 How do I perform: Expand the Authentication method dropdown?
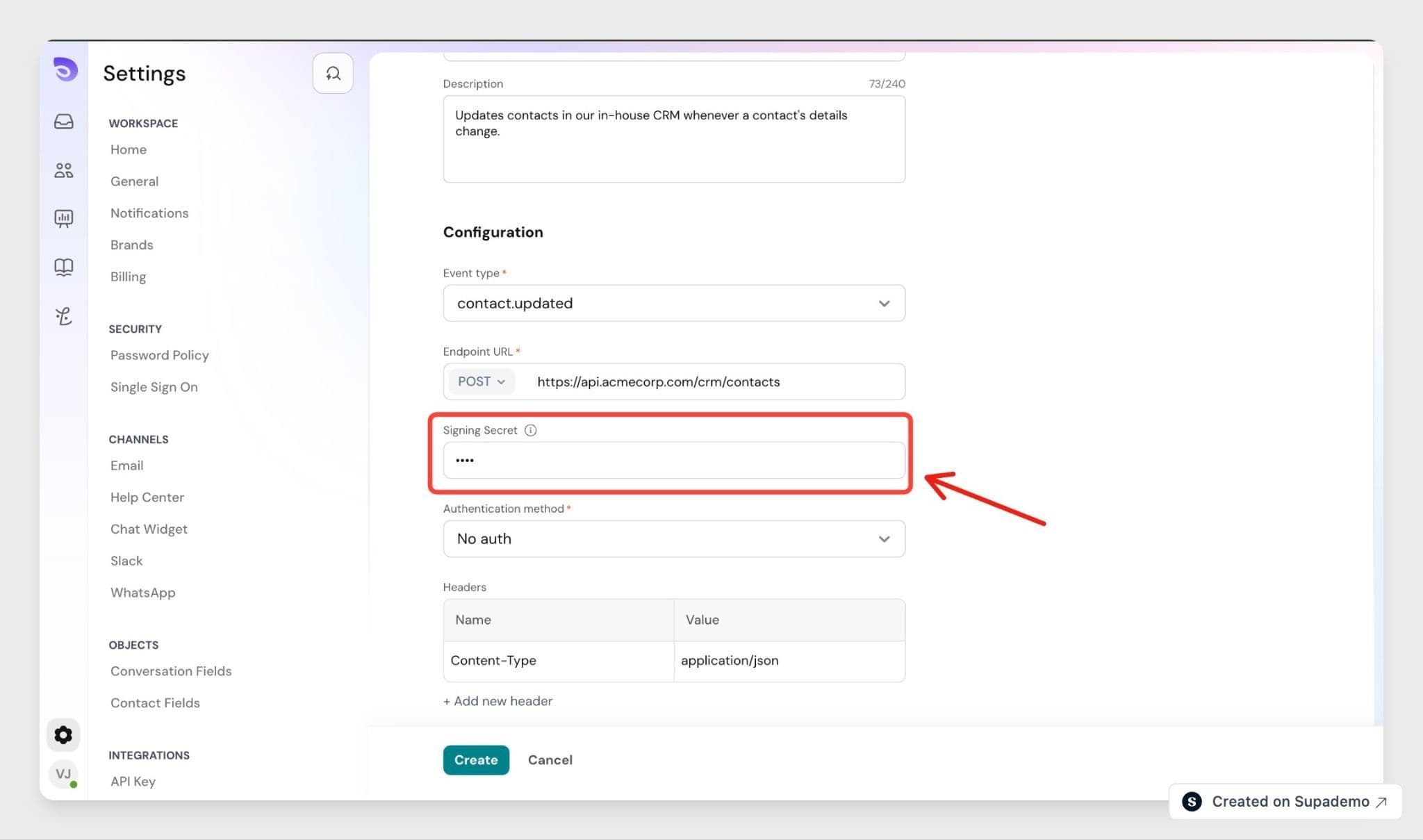[x=674, y=538]
